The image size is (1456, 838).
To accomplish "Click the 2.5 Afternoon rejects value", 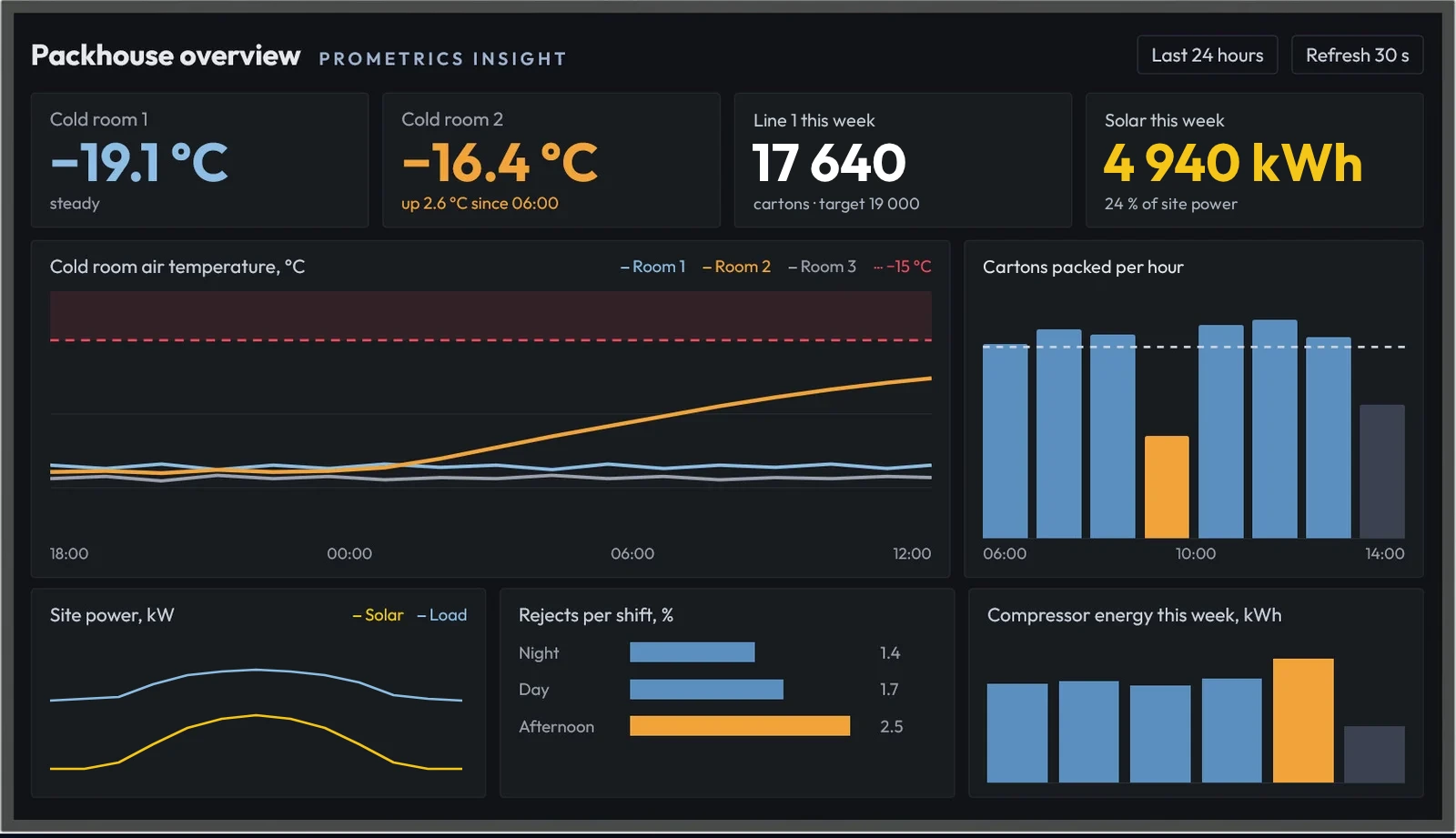I will pyautogui.click(x=892, y=727).
